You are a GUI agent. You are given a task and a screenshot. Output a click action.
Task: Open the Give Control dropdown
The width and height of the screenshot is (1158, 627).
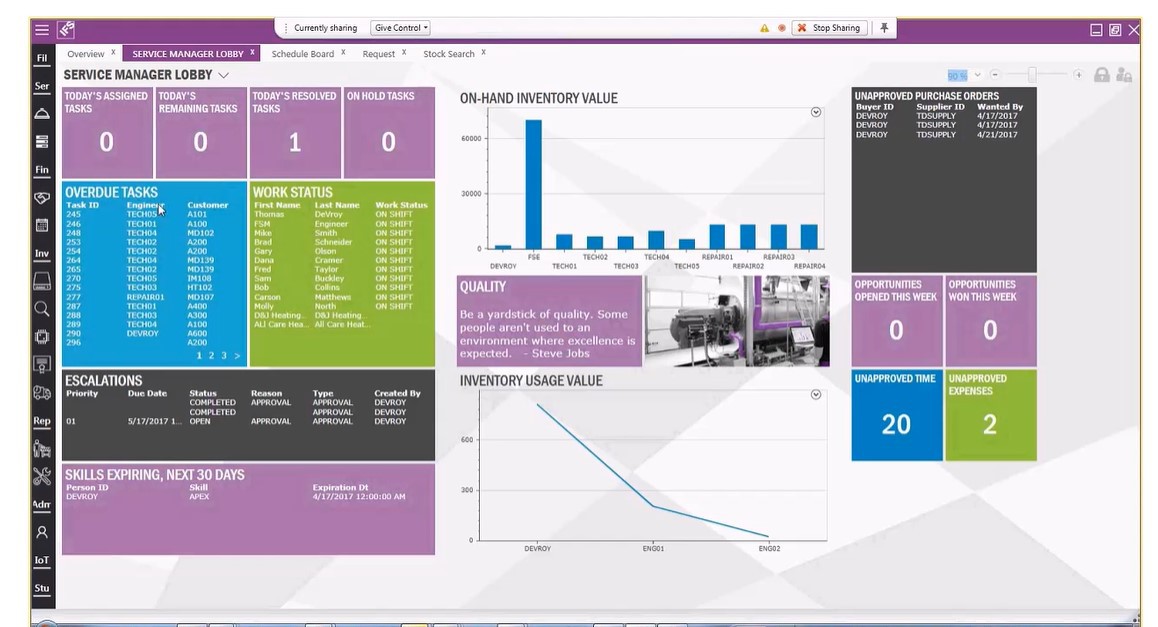[400, 28]
